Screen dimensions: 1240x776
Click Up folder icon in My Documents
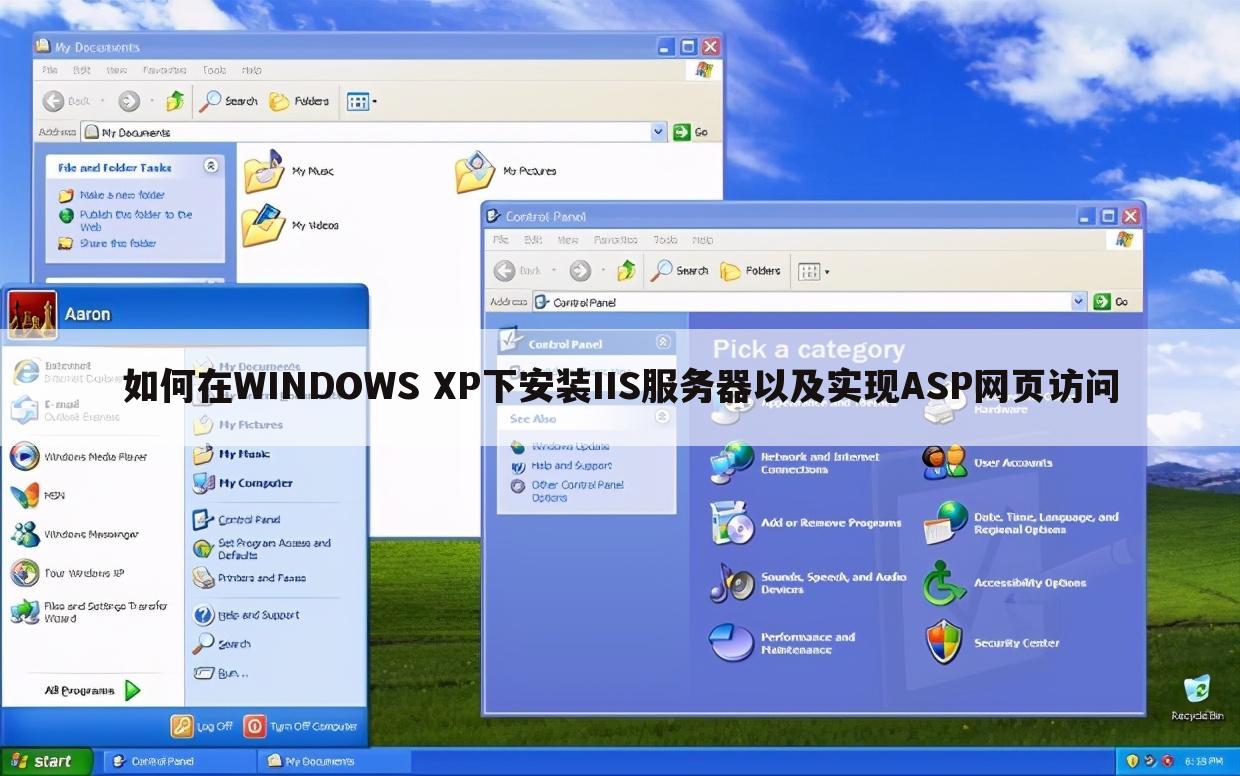pyautogui.click(x=175, y=101)
